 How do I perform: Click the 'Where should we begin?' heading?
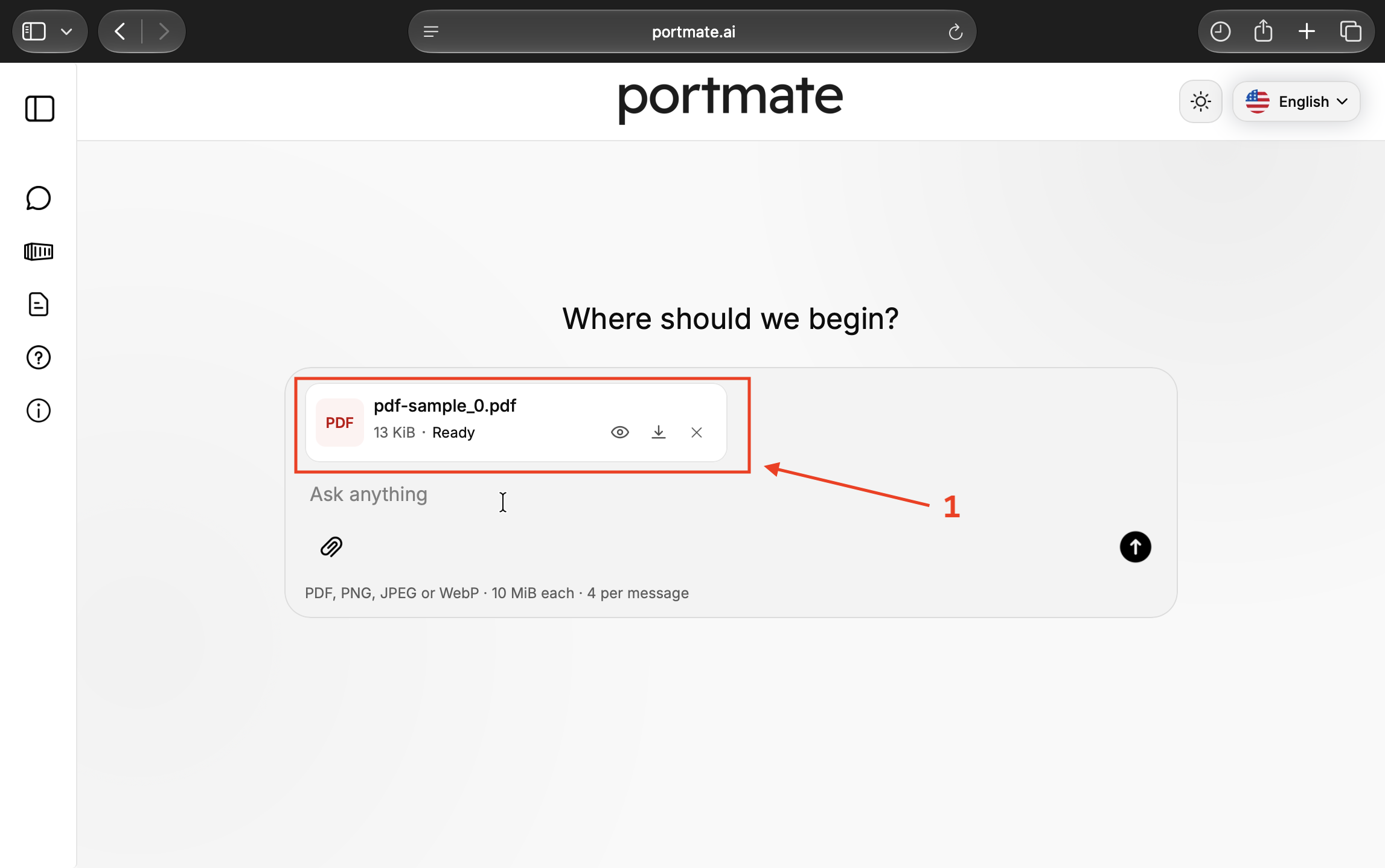point(731,319)
